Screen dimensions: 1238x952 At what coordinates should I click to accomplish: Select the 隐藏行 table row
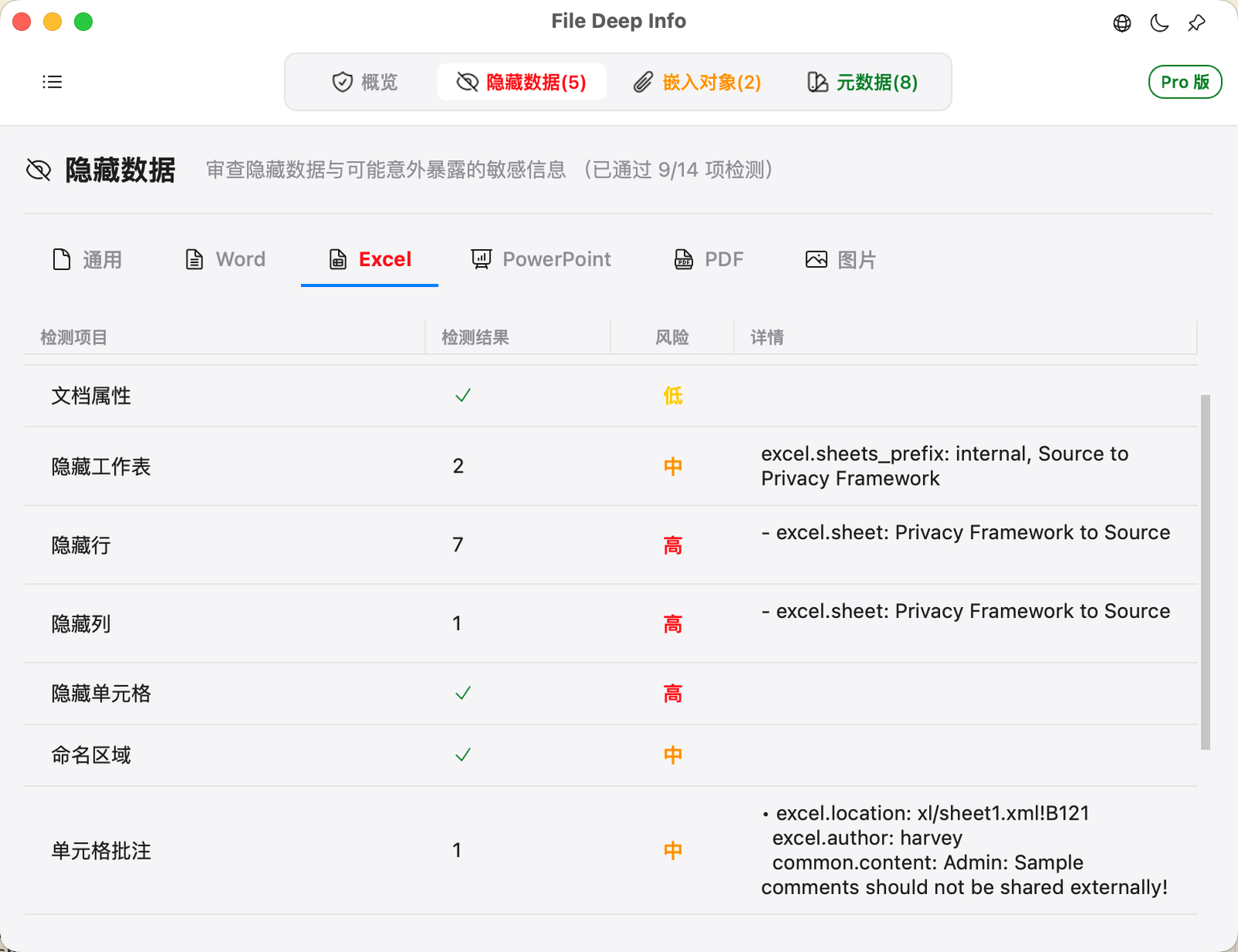click(x=309, y=545)
